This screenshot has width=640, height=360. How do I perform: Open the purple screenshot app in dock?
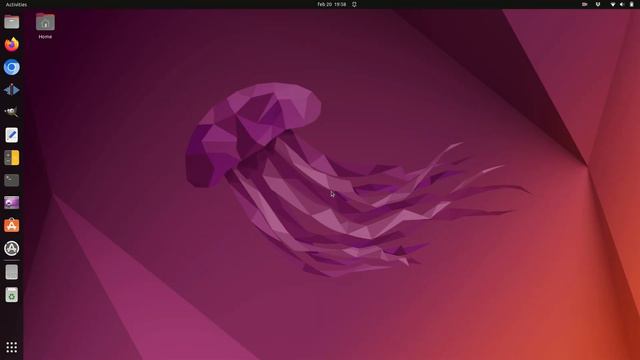tap(11, 203)
